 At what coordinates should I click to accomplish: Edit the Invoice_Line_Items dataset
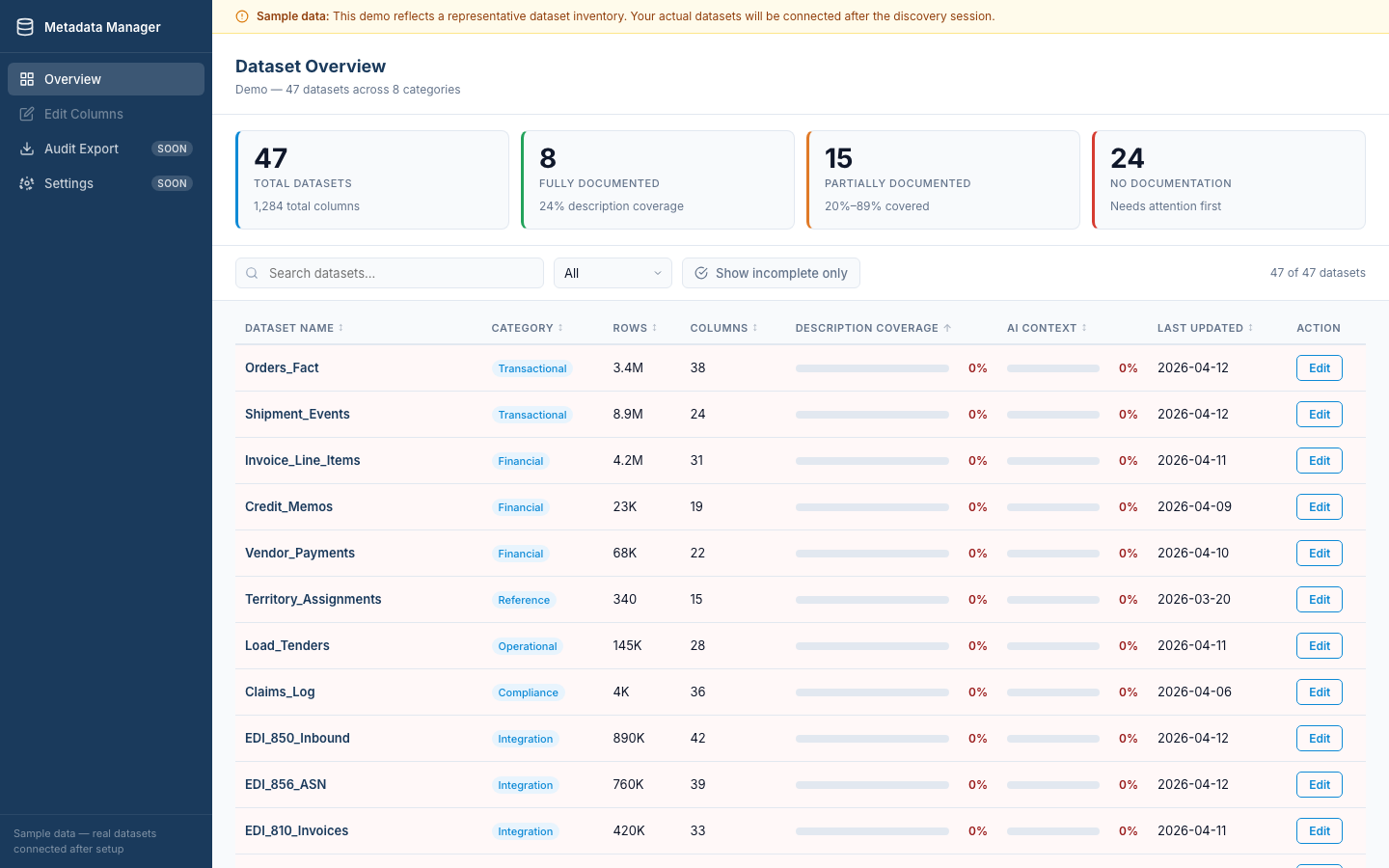click(x=1320, y=460)
